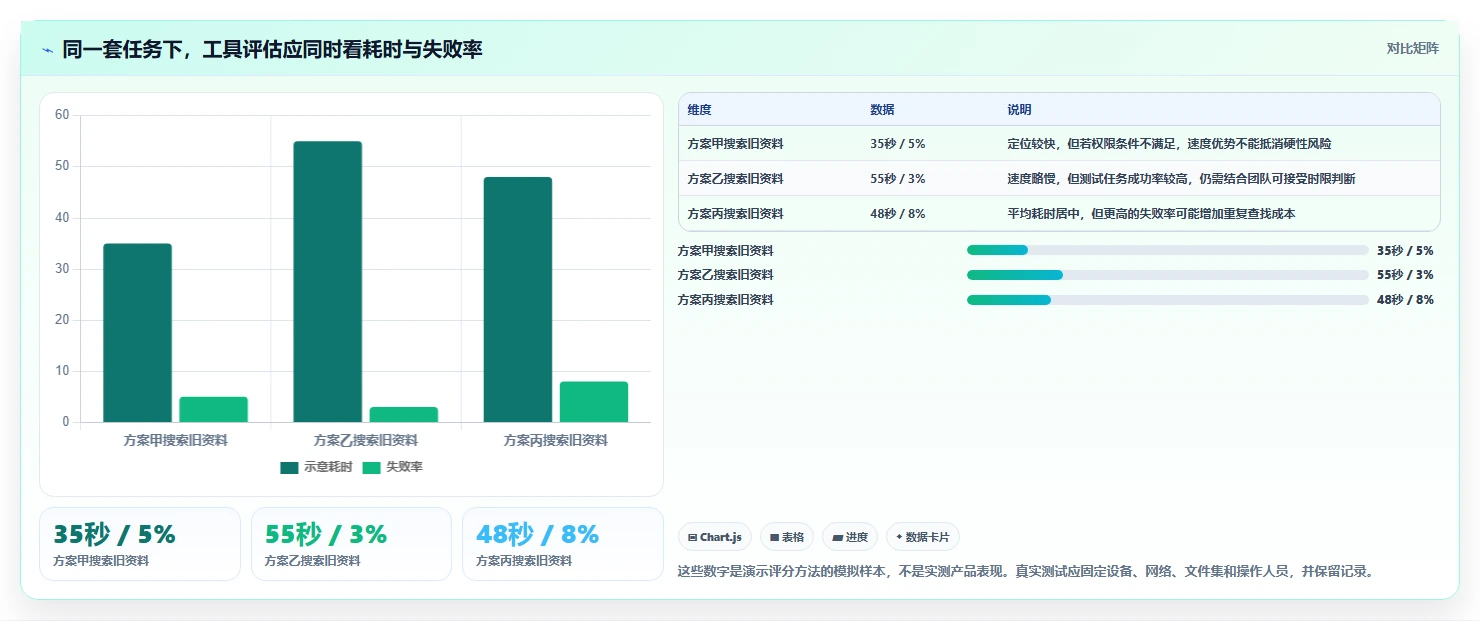The height and width of the screenshot is (621, 1480).
Task: Click the 维度 column header
Action: point(700,110)
